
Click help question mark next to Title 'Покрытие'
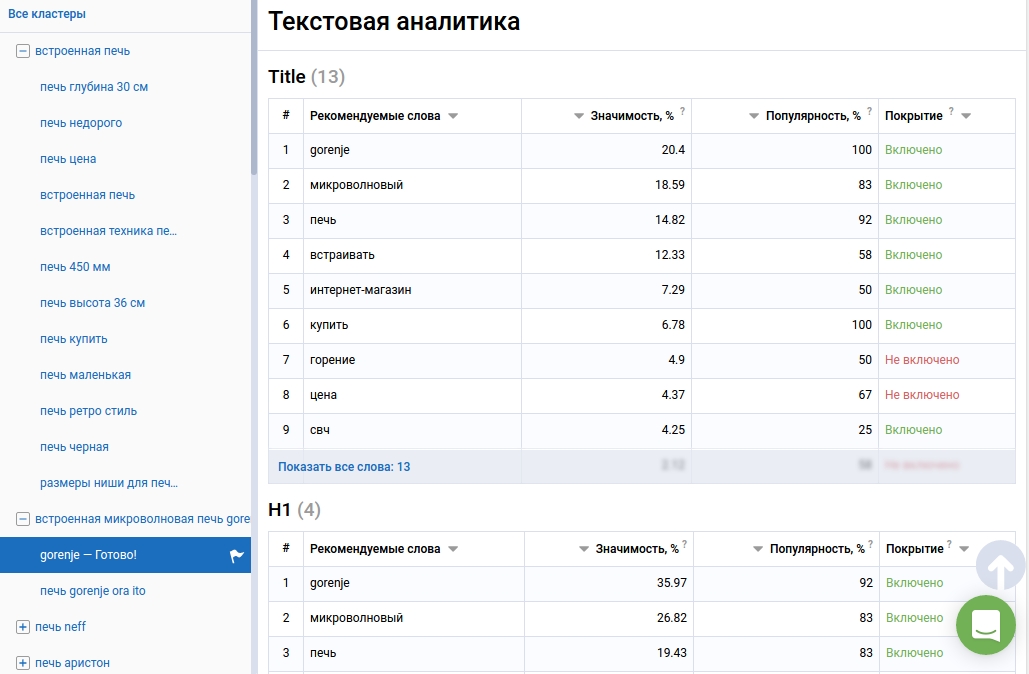point(951,111)
